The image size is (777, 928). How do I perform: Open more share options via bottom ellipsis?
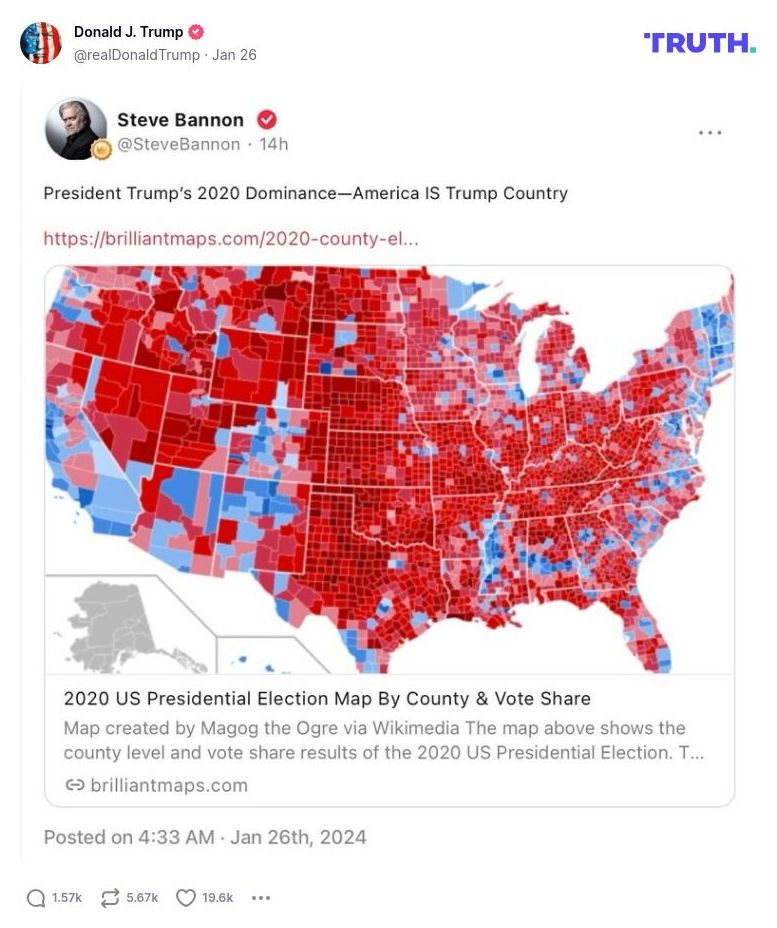click(260, 897)
